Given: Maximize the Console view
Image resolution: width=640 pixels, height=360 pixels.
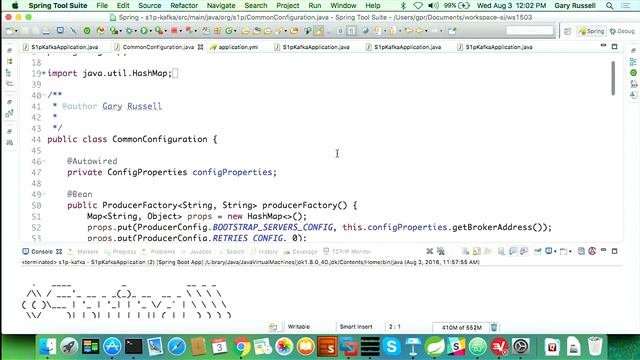Looking at the screenshot, I should click(614, 251).
